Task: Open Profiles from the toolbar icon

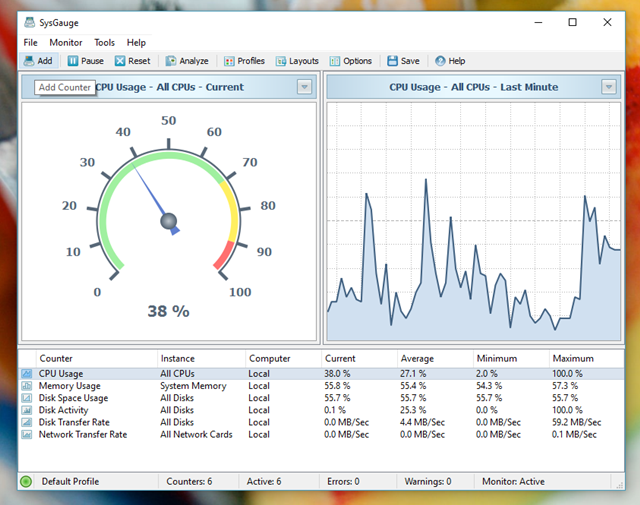Action: coord(229,61)
